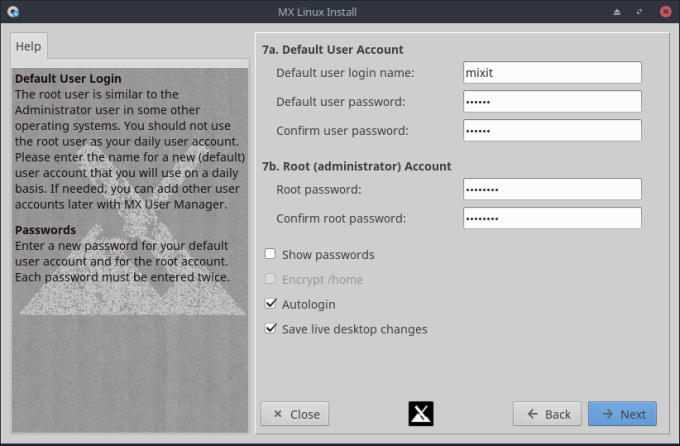
Task: Focus the Default user password field
Action: pos(552,102)
